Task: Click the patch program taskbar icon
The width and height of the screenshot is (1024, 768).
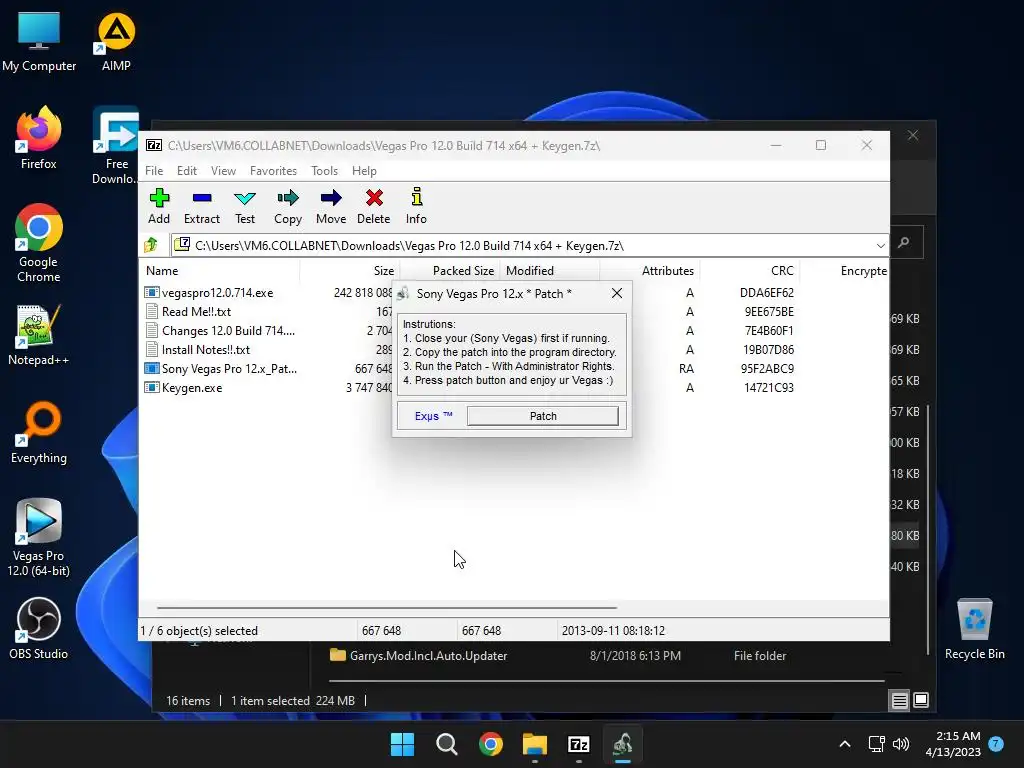Action: 622,744
